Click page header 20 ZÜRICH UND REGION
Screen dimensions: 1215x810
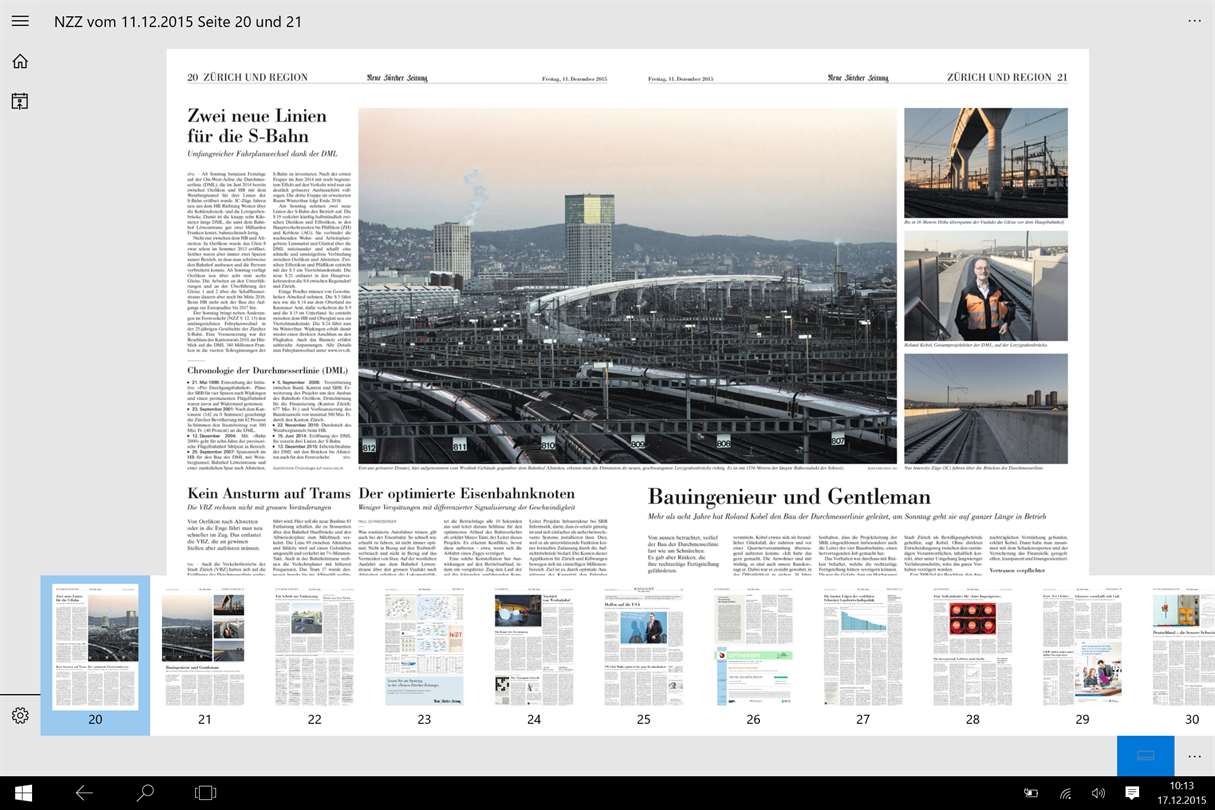248,77
